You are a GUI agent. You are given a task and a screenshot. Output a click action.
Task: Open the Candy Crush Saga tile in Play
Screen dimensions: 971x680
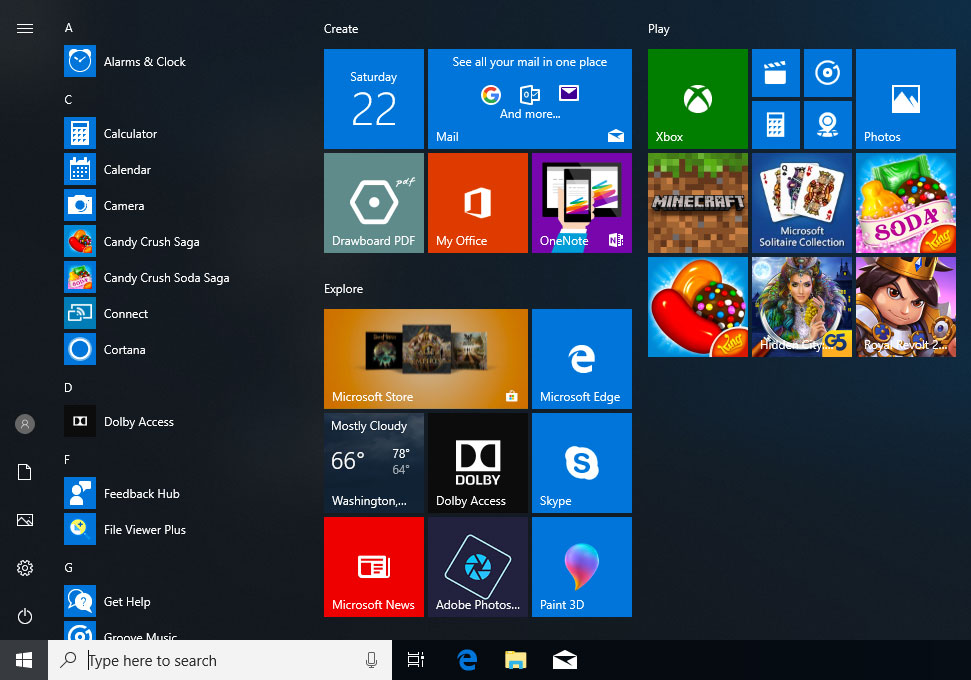point(698,307)
